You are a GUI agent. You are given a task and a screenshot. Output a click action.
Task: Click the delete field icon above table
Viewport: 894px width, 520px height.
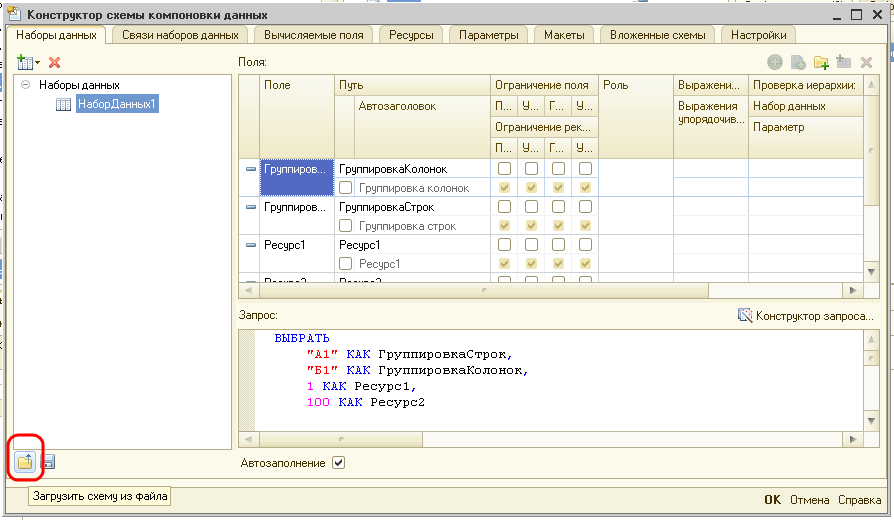(866, 62)
